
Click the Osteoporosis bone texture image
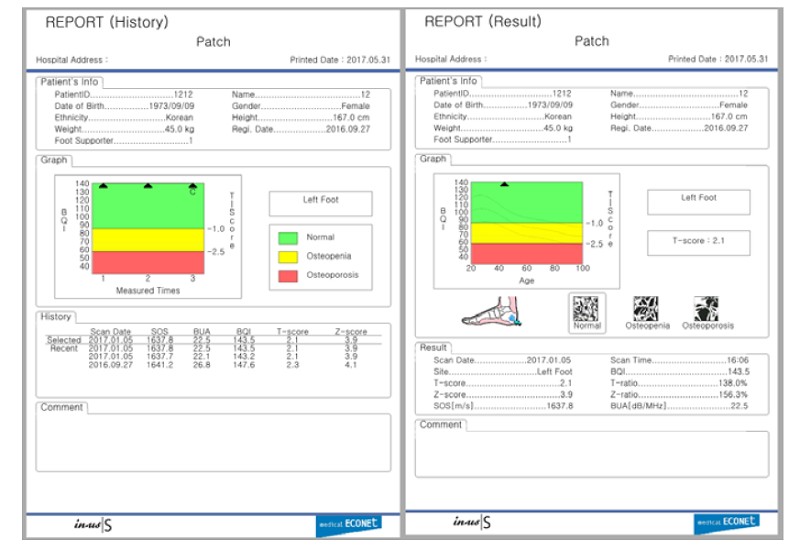(707, 309)
